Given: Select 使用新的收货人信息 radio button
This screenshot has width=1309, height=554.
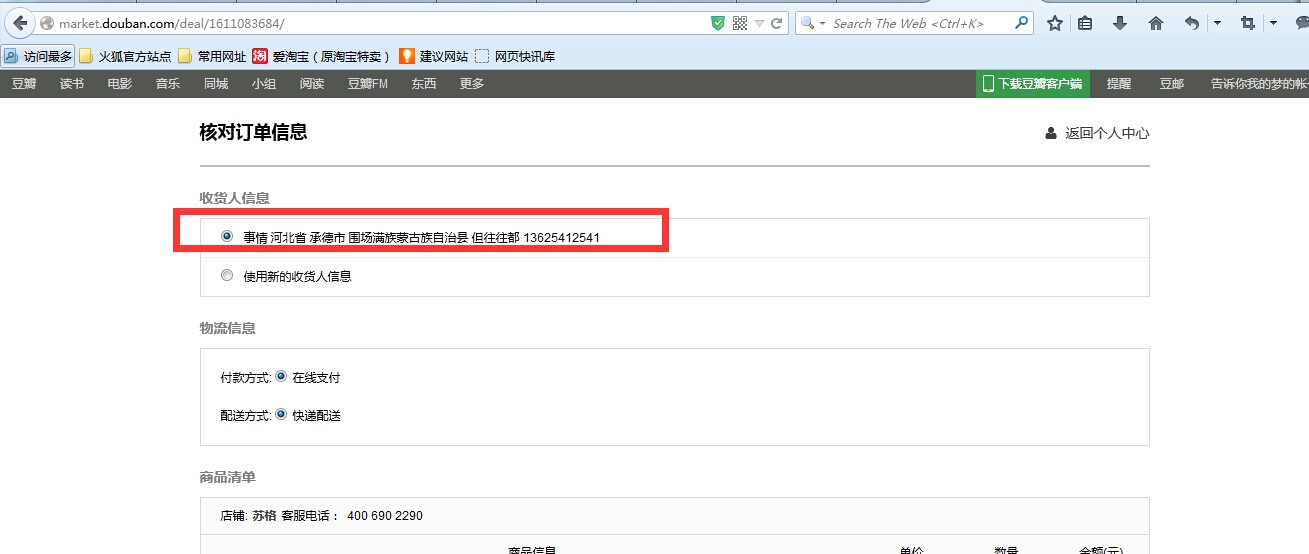Looking at the screenshot, I should coord(227,275).
